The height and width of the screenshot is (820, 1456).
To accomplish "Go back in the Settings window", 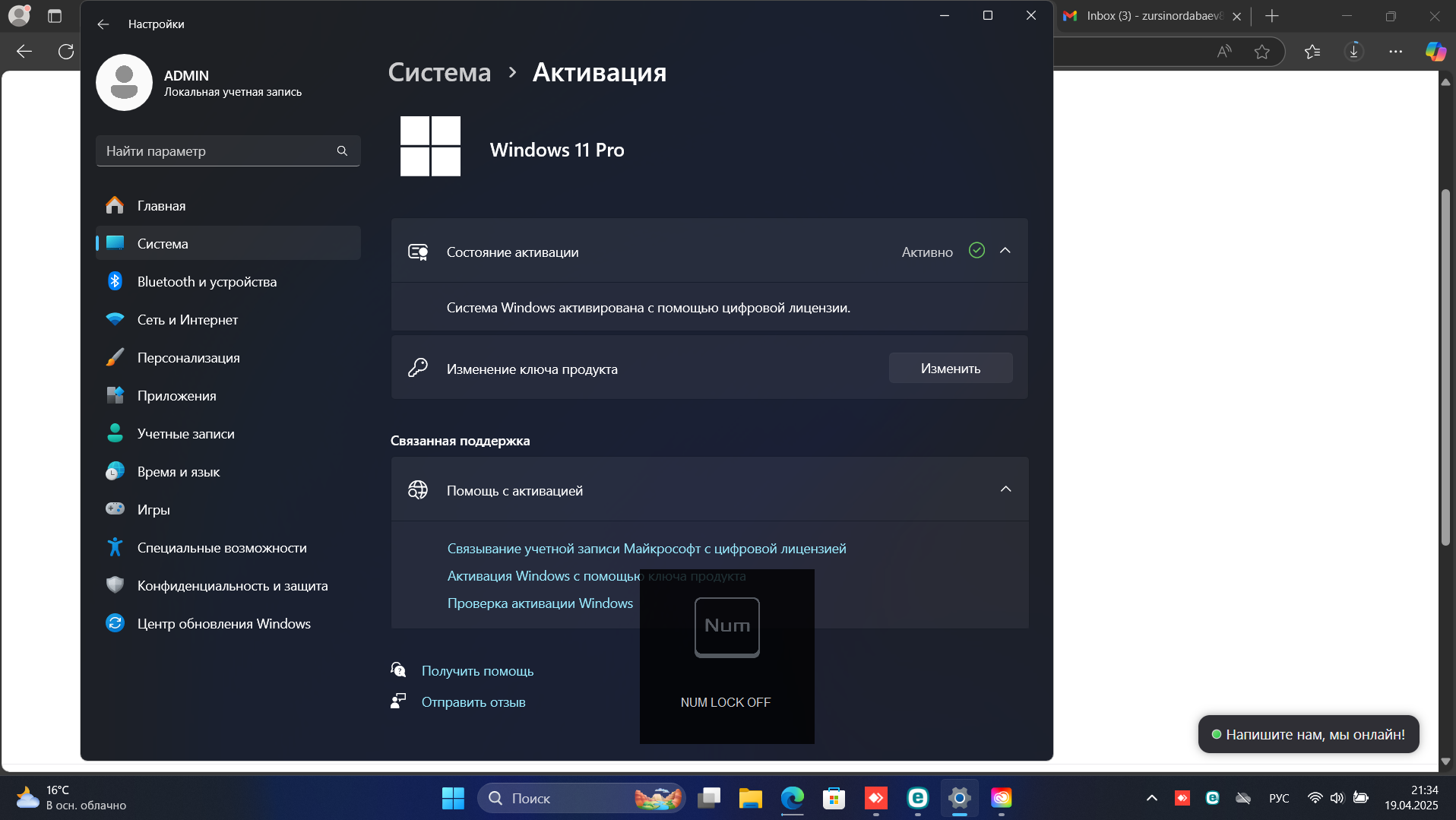I will pos(103,24).
